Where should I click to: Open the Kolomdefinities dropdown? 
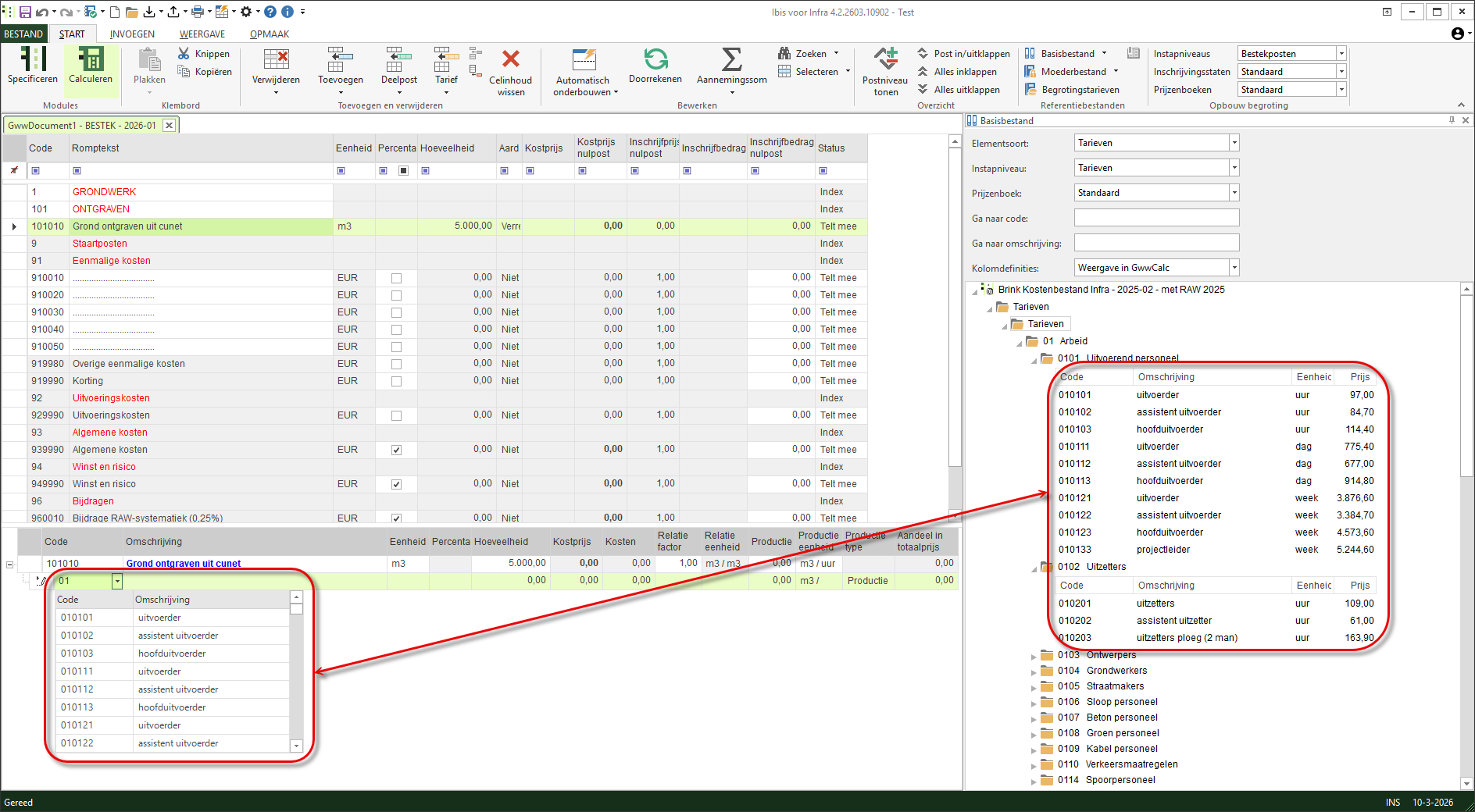coord(1234,268)
